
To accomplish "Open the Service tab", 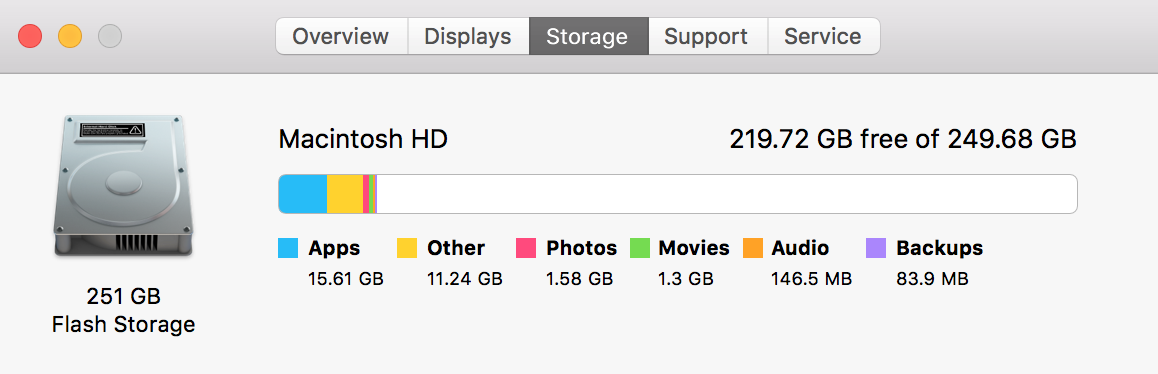I will (x=823, y=36).
